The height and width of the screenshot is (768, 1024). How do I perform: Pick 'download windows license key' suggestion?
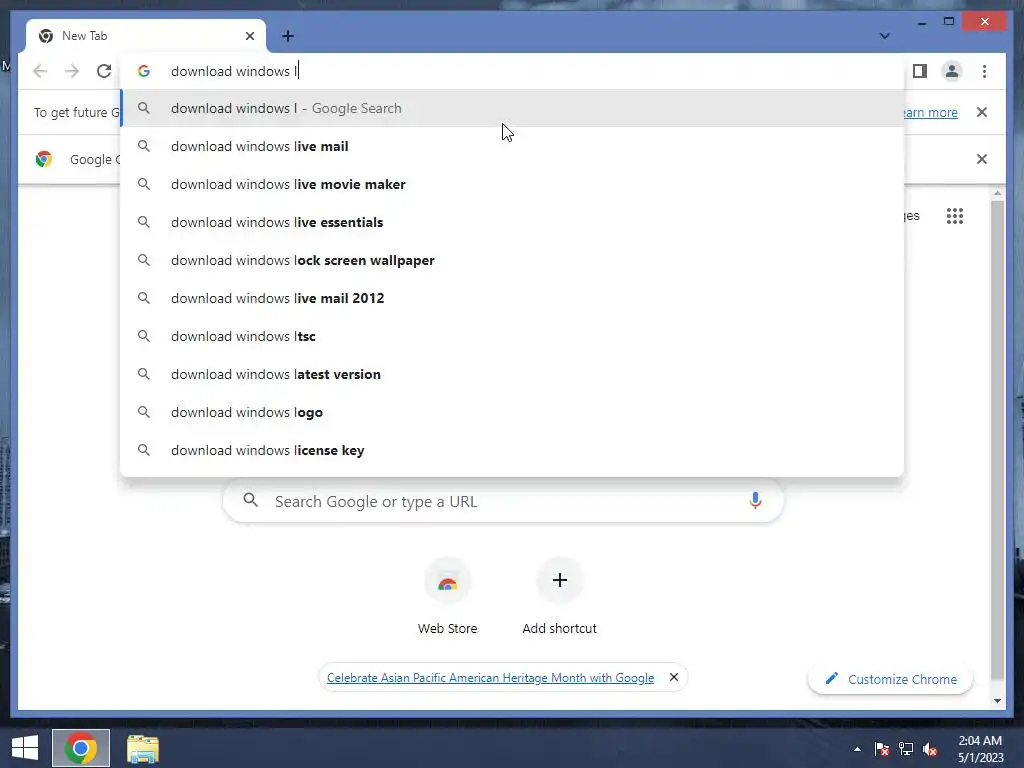tap(513, 450)
